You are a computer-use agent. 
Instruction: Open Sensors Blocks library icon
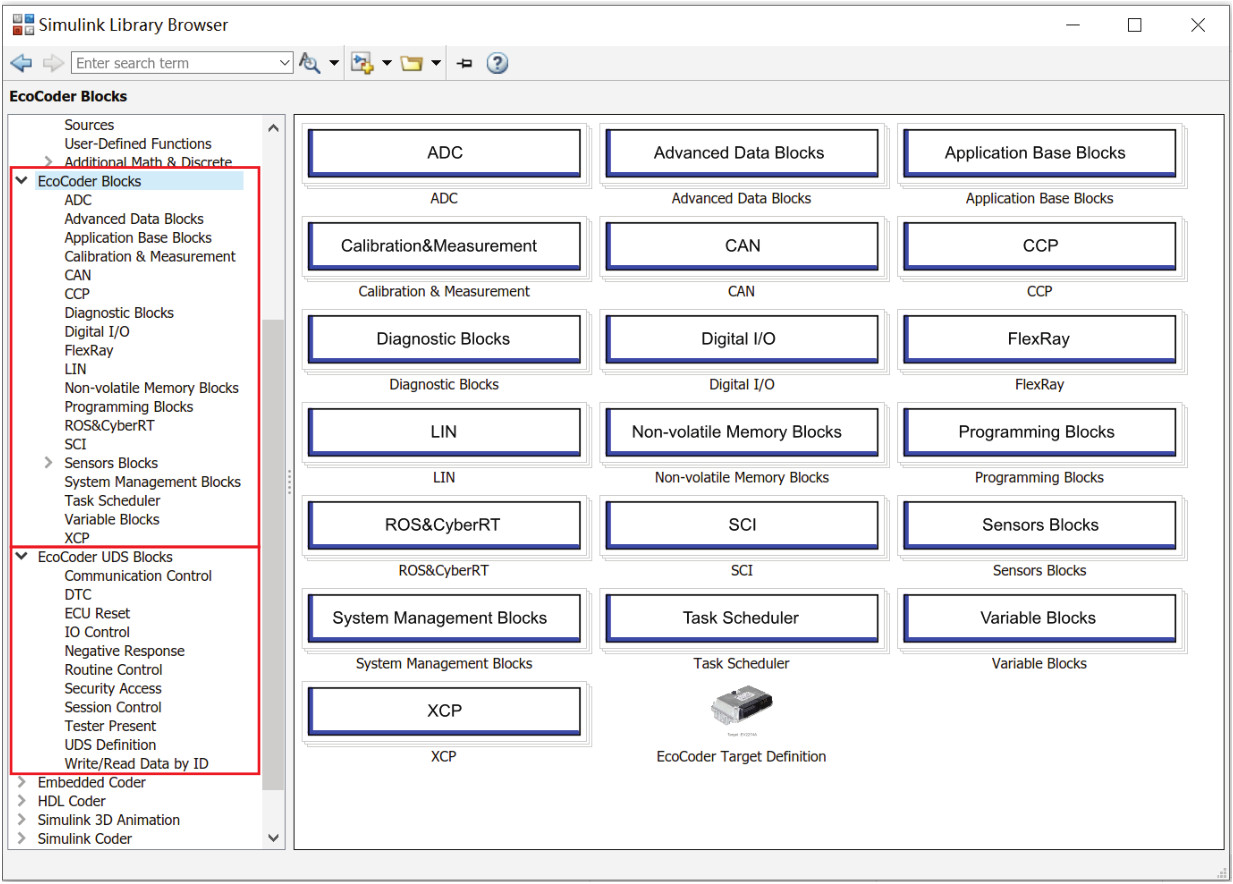coord(1039,525)
